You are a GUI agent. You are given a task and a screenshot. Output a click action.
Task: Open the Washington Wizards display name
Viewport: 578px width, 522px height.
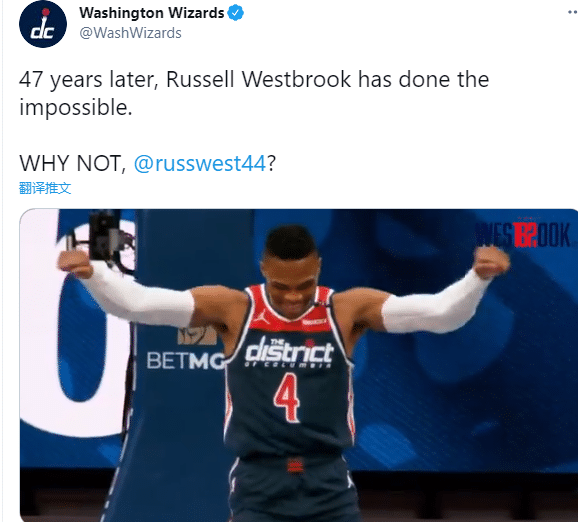click(x=152, y=13)
